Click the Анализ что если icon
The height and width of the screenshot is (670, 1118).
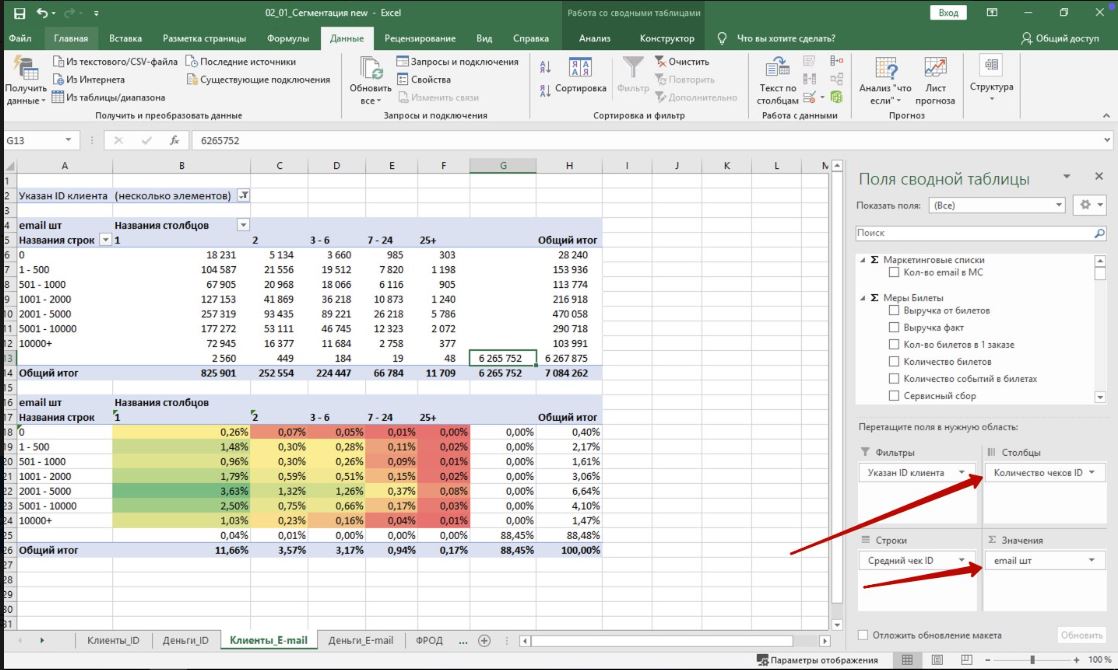click(885, 68)
